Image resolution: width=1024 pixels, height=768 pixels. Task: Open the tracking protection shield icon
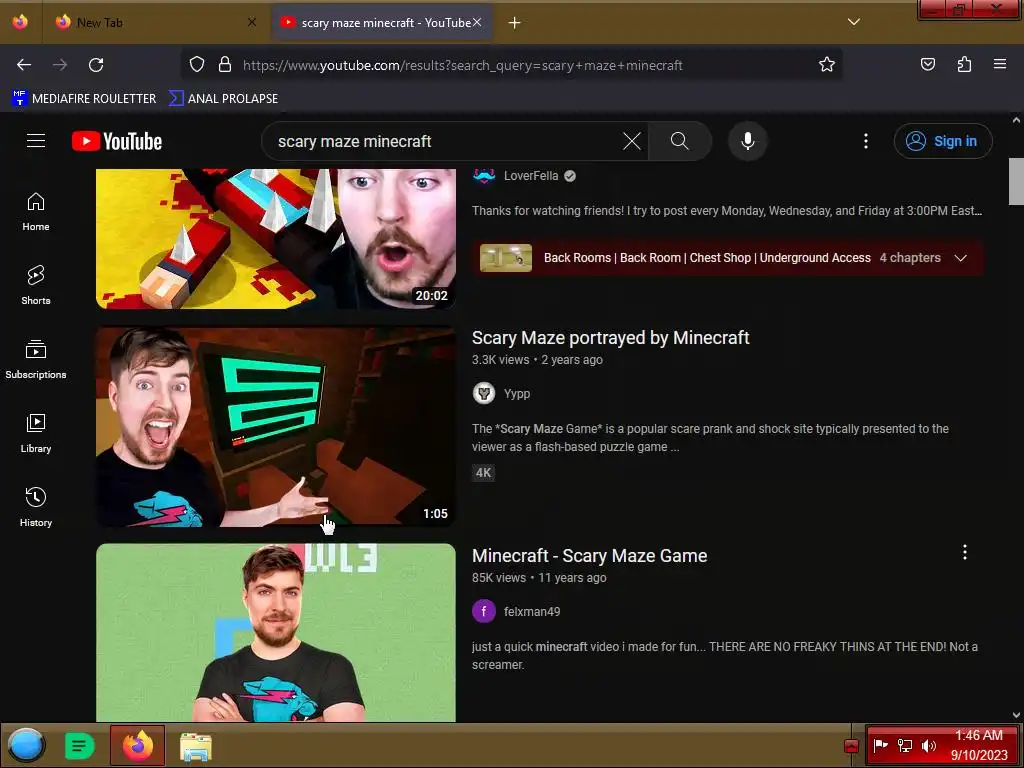pyautogui.click(x=197, y=65)
